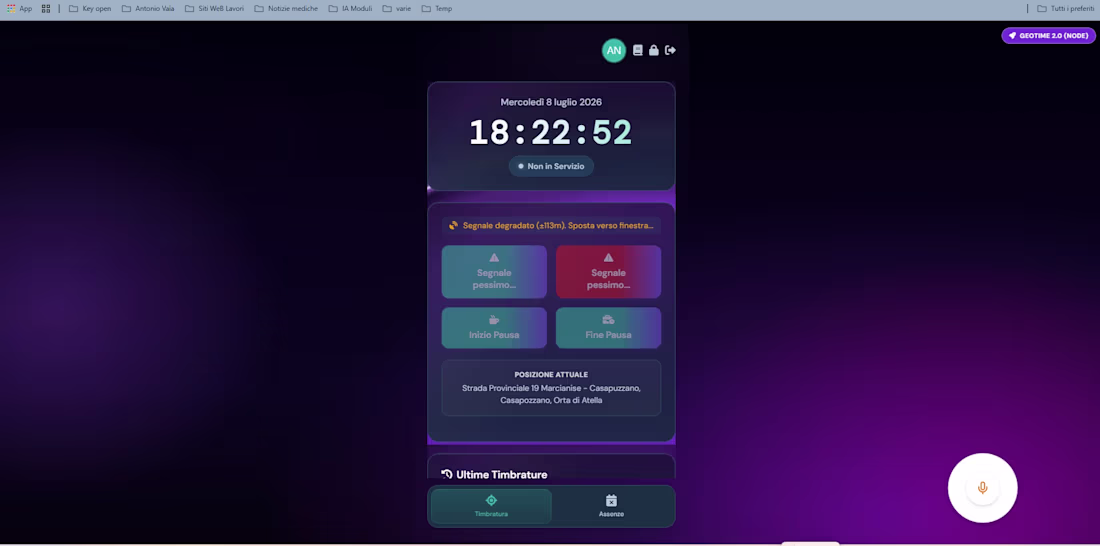Image resolution: width=1100 pixels, height=546 pixels.
Task: Open the Temp bookmark folder
Action: [436, 8]
